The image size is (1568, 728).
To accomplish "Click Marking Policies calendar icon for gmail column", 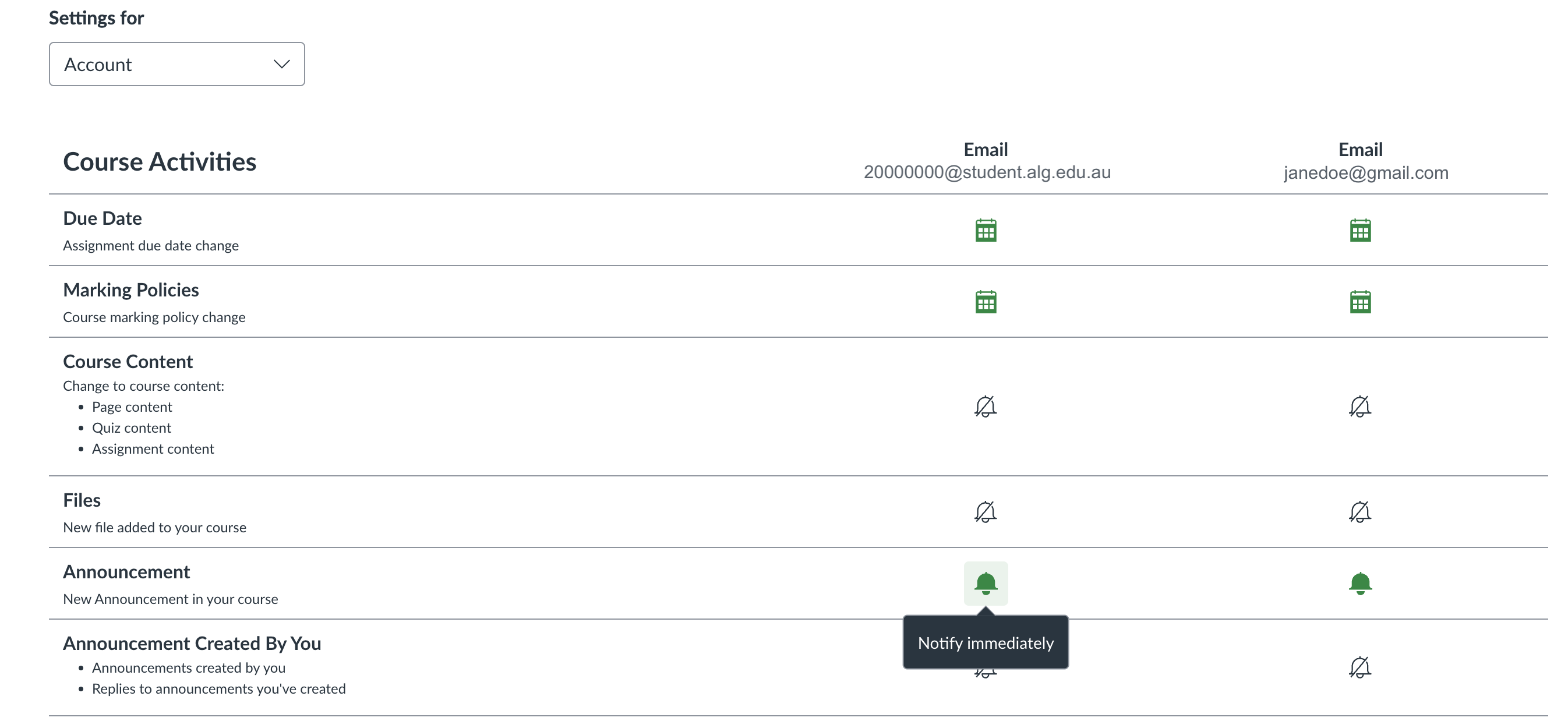I will [x=1360, y=302].
